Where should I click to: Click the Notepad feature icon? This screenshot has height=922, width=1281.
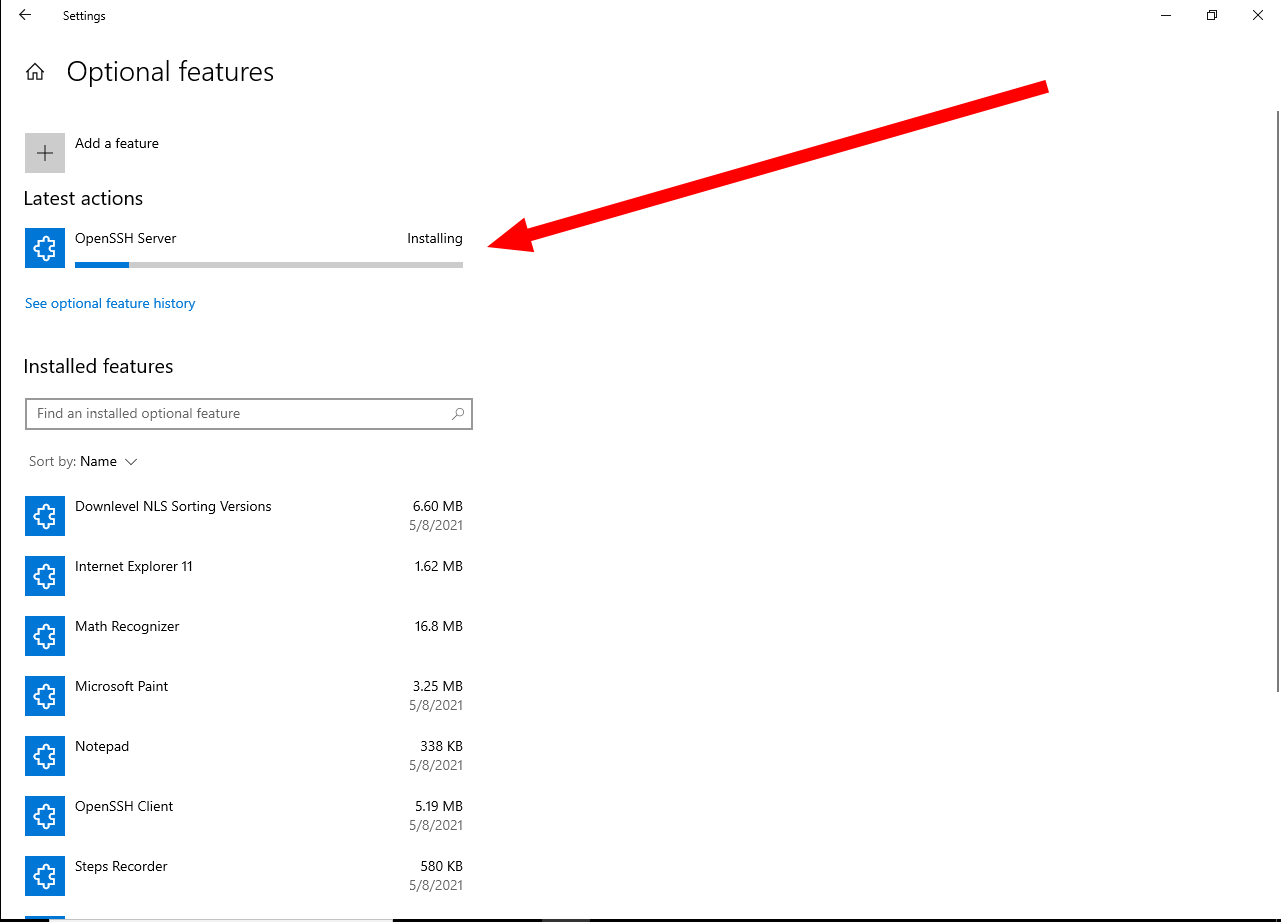[45, 756]
